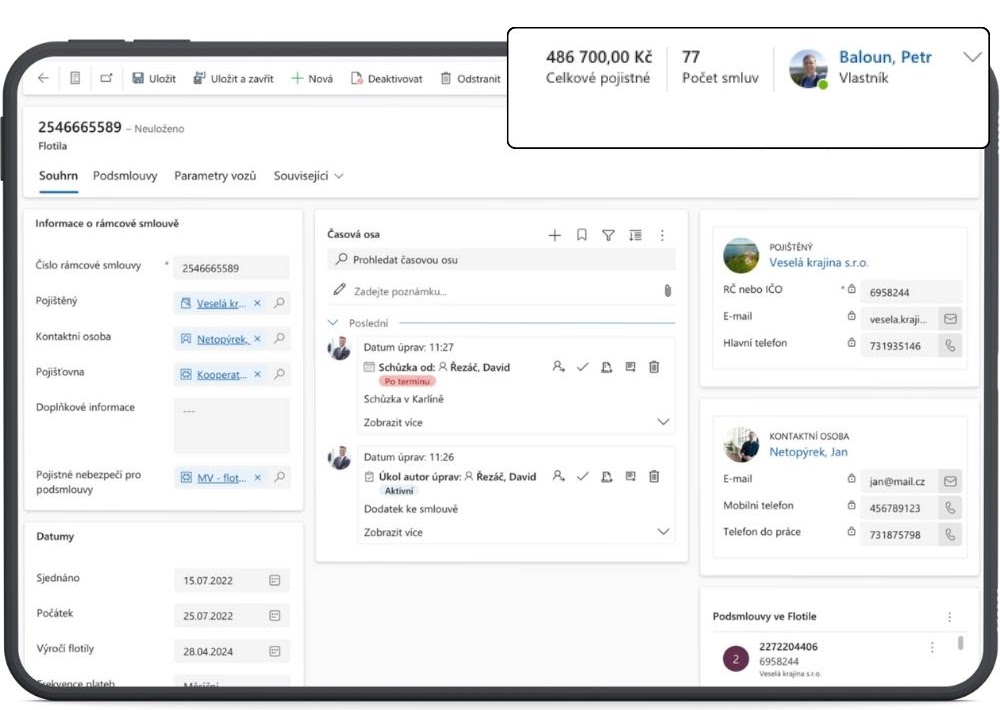Mark the Schůzka activity complete with the checkmark

tap(582, 367)
